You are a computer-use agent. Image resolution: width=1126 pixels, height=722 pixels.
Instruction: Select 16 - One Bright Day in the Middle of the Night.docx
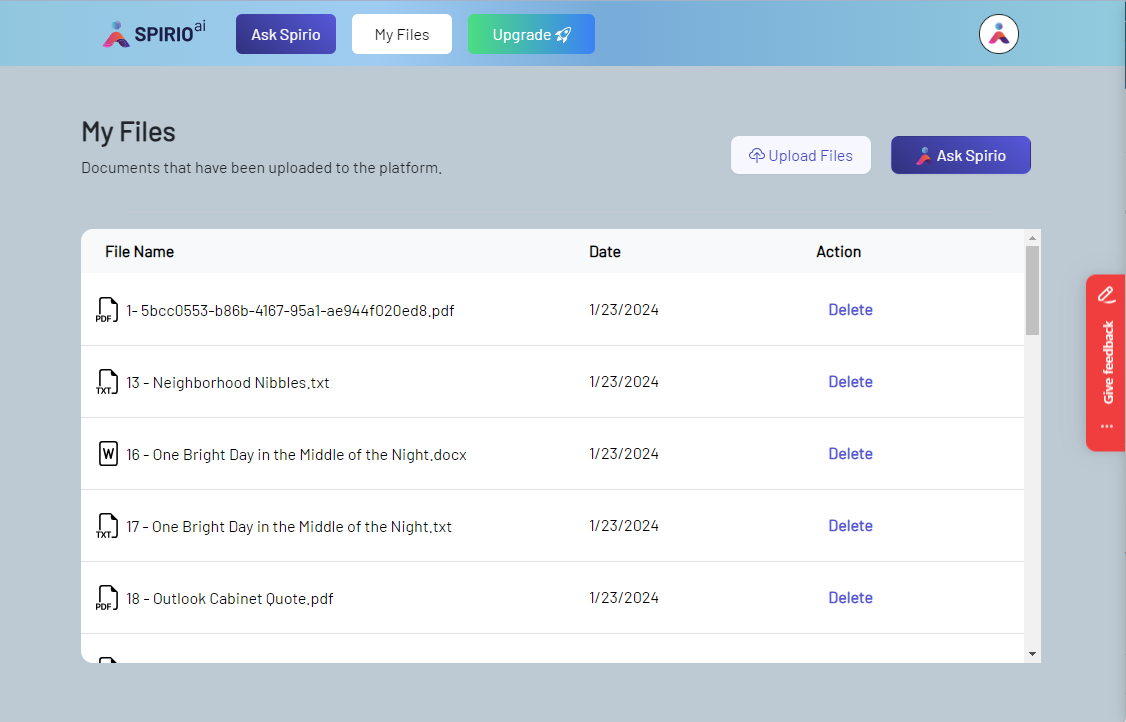[296, 454]
